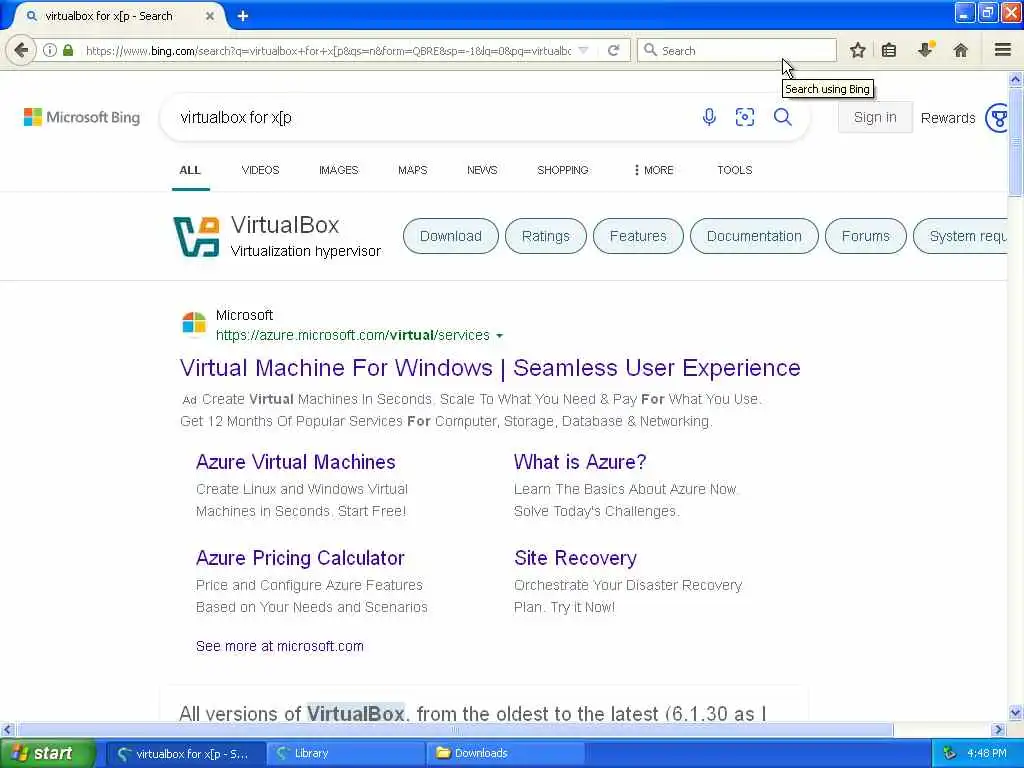Open the Rewards trophy icon
Screen dimensions: 1024x768
[997, 118]
